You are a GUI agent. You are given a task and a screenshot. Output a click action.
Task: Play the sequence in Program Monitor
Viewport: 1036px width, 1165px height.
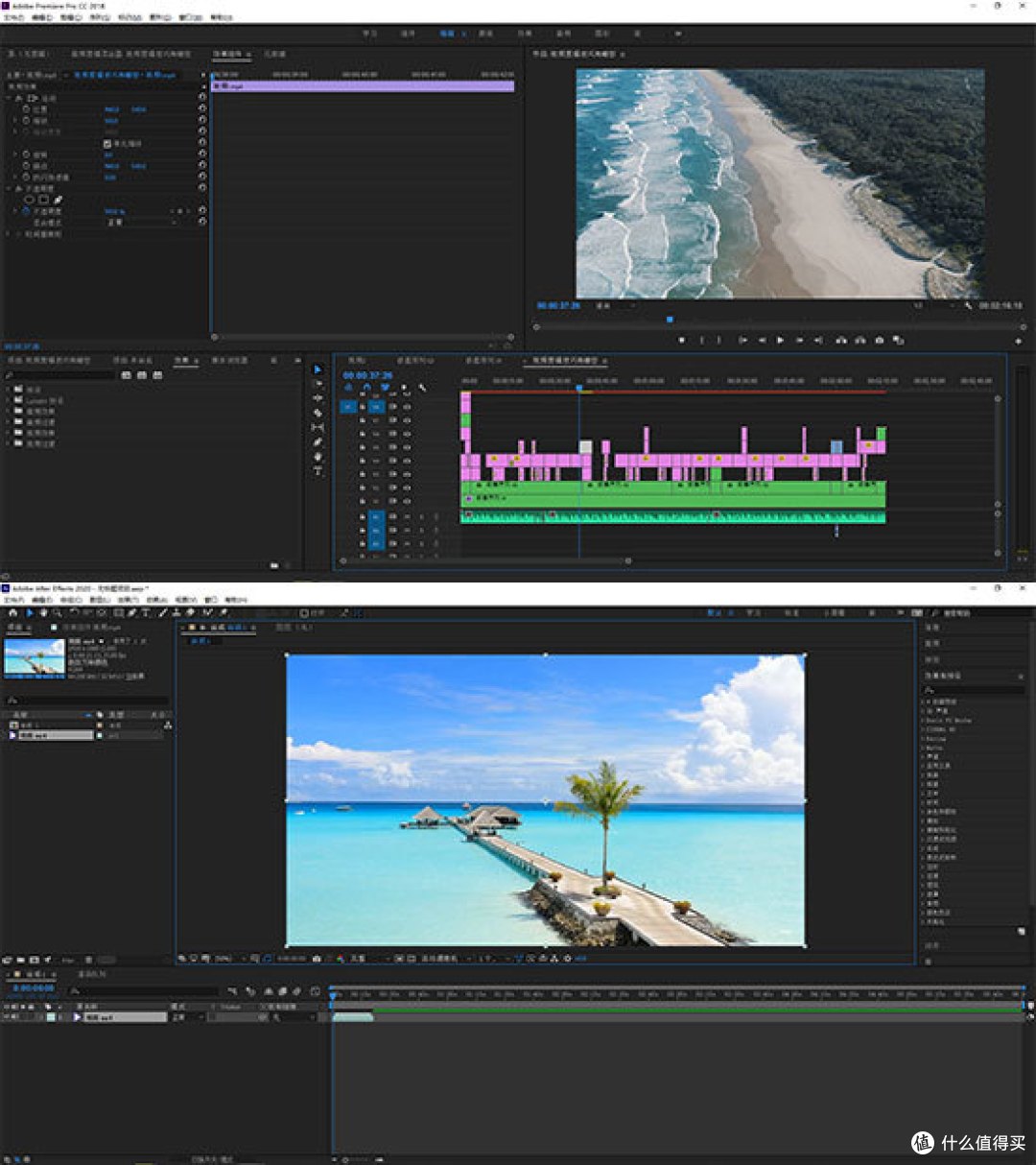tap(780, 340)
